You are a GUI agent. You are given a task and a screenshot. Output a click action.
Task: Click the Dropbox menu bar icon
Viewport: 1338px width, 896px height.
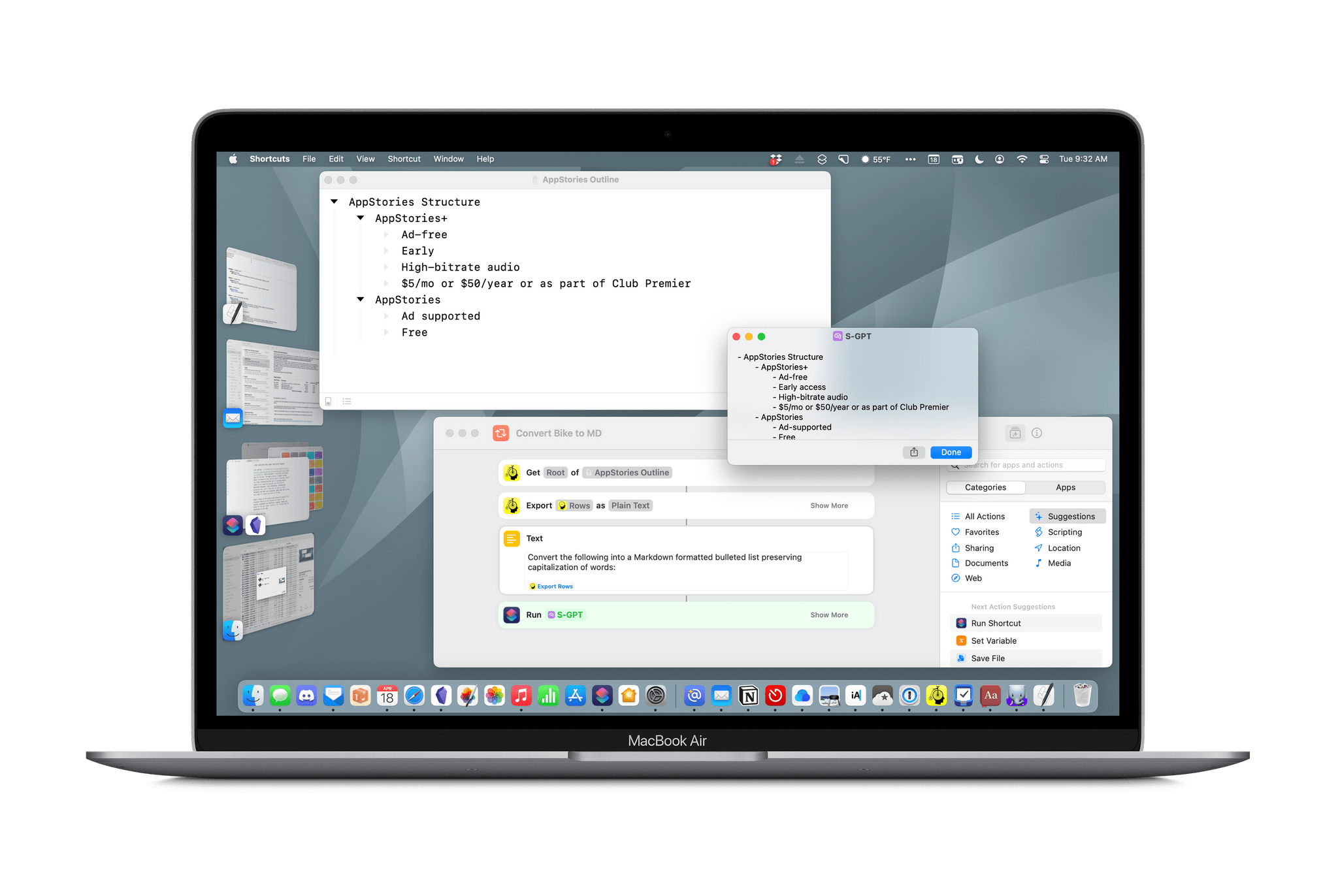point(775,159)
